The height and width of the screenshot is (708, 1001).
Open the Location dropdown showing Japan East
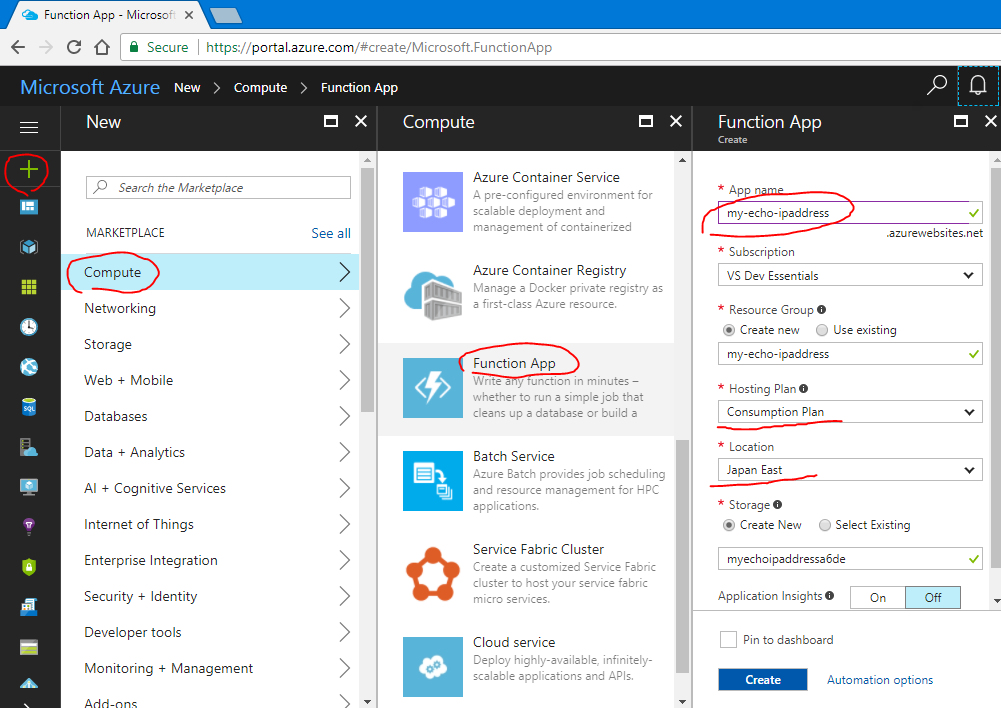pos(850,470)
